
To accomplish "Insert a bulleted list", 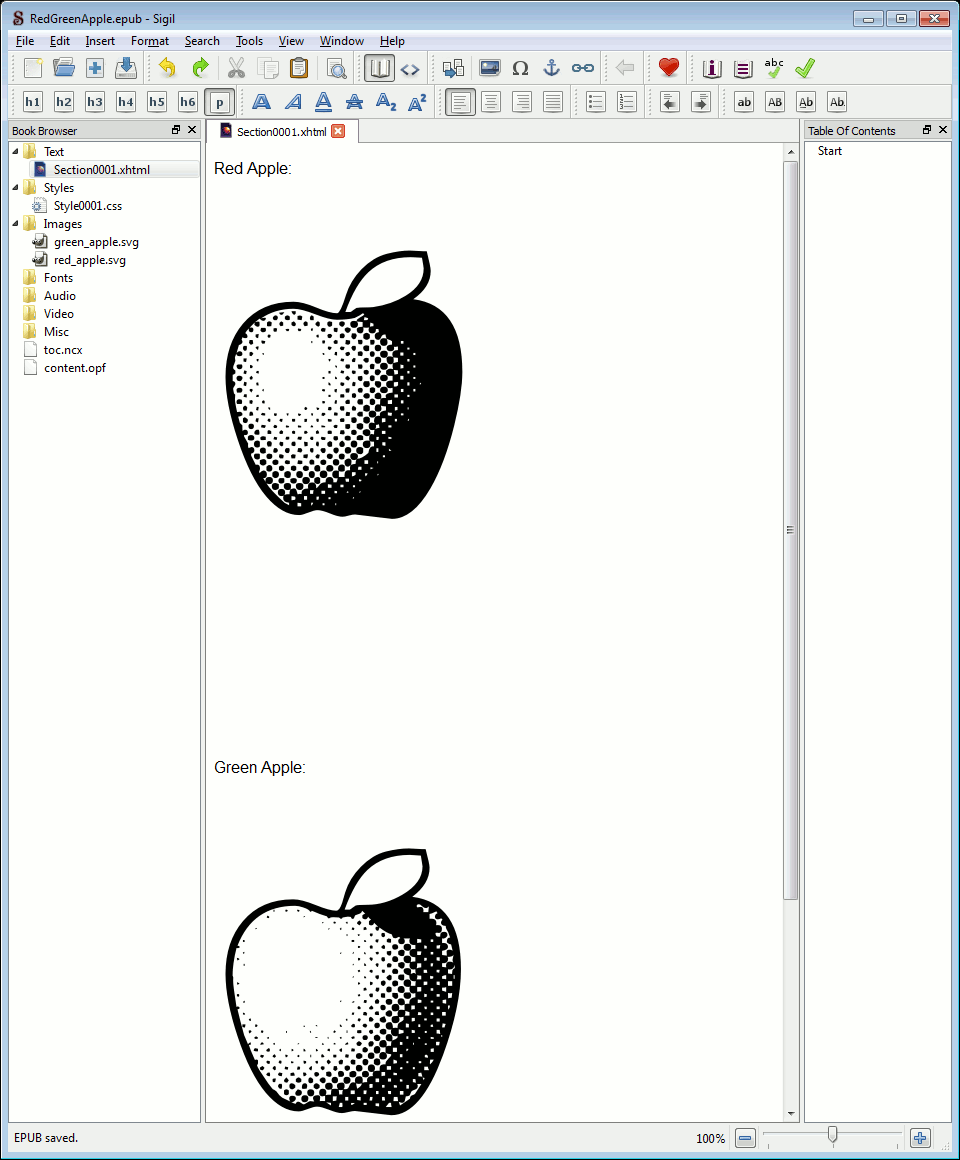I will 595,102.
